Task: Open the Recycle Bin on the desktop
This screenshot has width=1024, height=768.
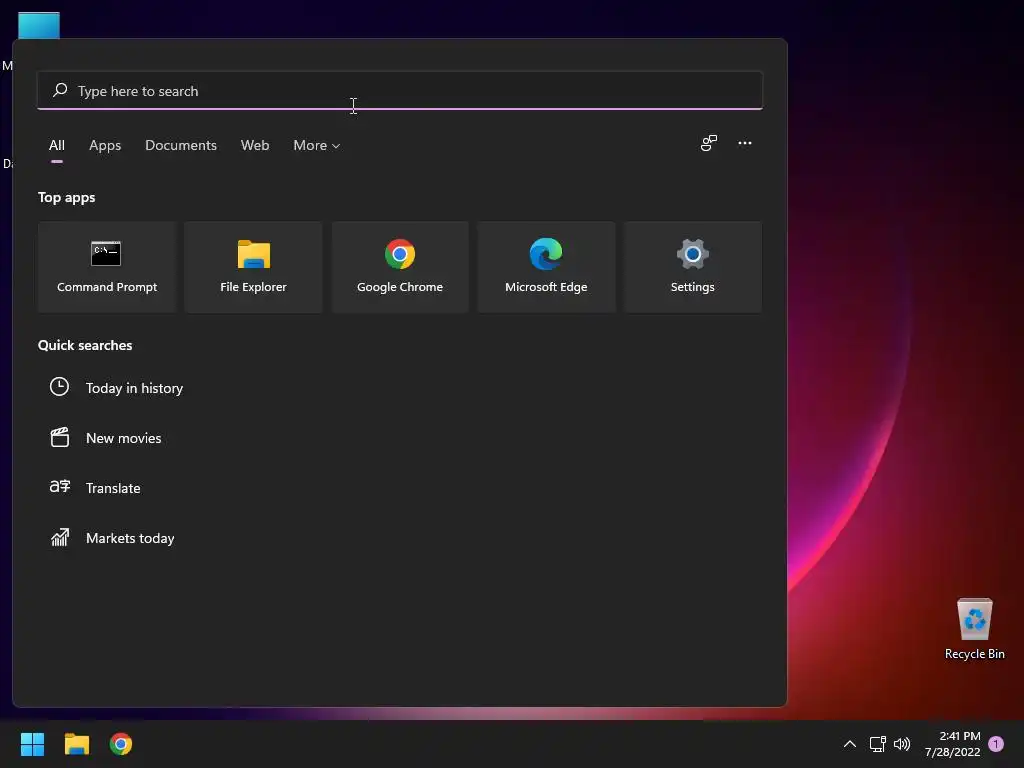Action: (974, 629)
